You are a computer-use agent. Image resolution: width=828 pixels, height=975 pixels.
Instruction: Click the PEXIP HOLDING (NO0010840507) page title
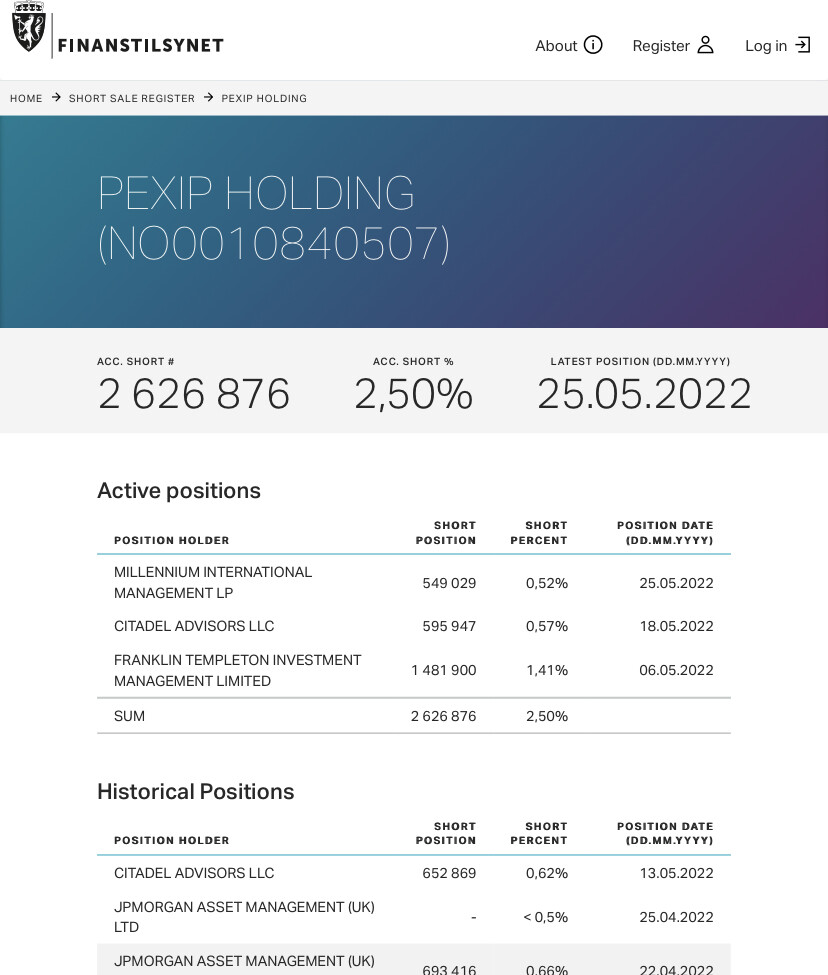pos(274,218)
